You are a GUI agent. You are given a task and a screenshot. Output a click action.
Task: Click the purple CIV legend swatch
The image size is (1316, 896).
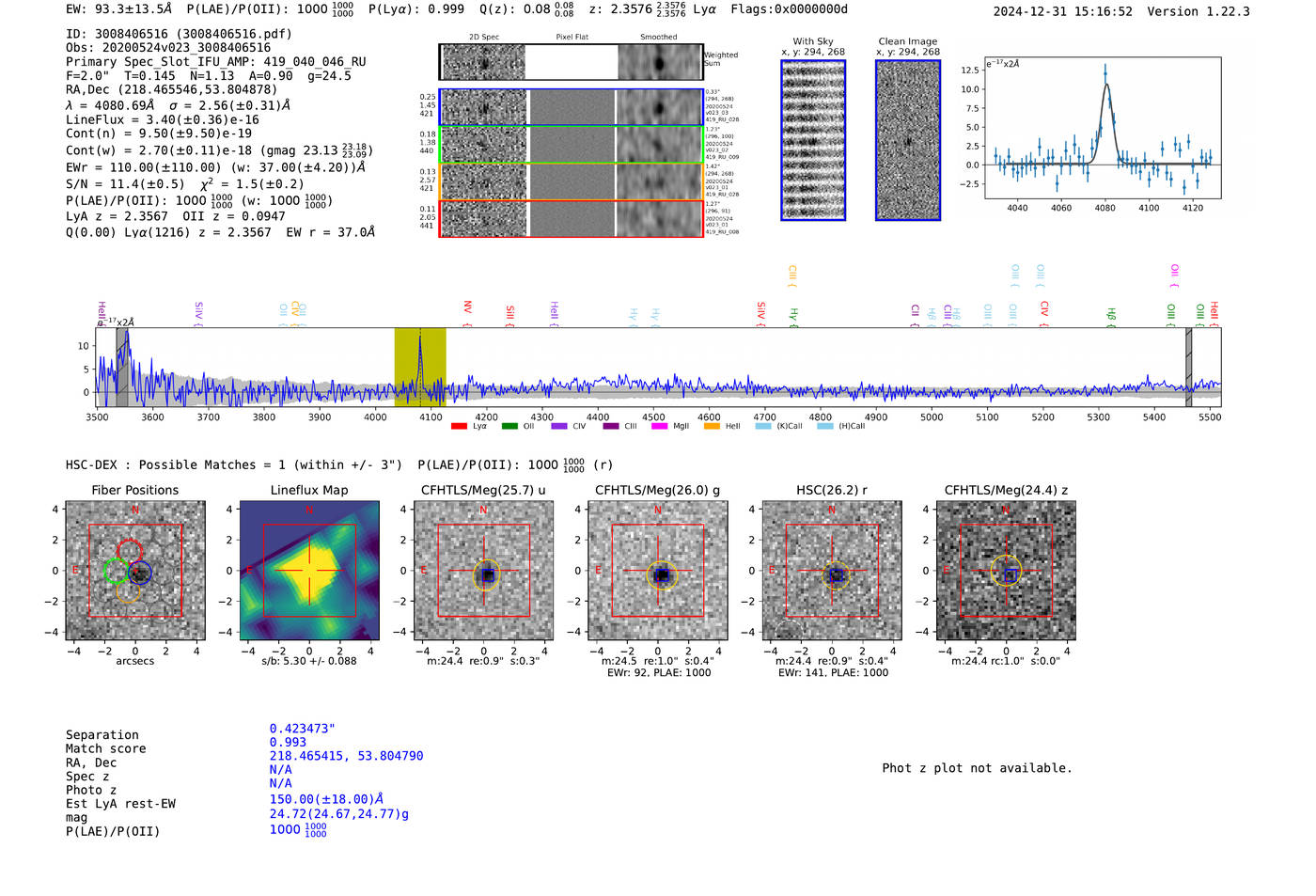tap(559, 426)
